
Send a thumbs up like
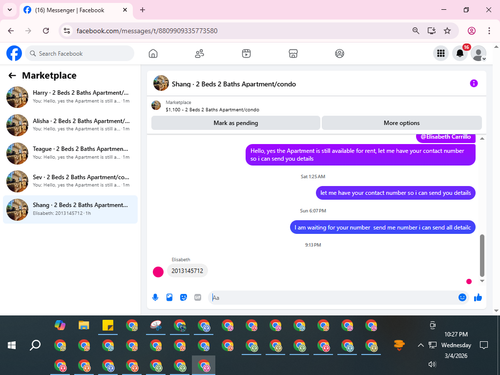pyautogui.click(x=478, y=297)
